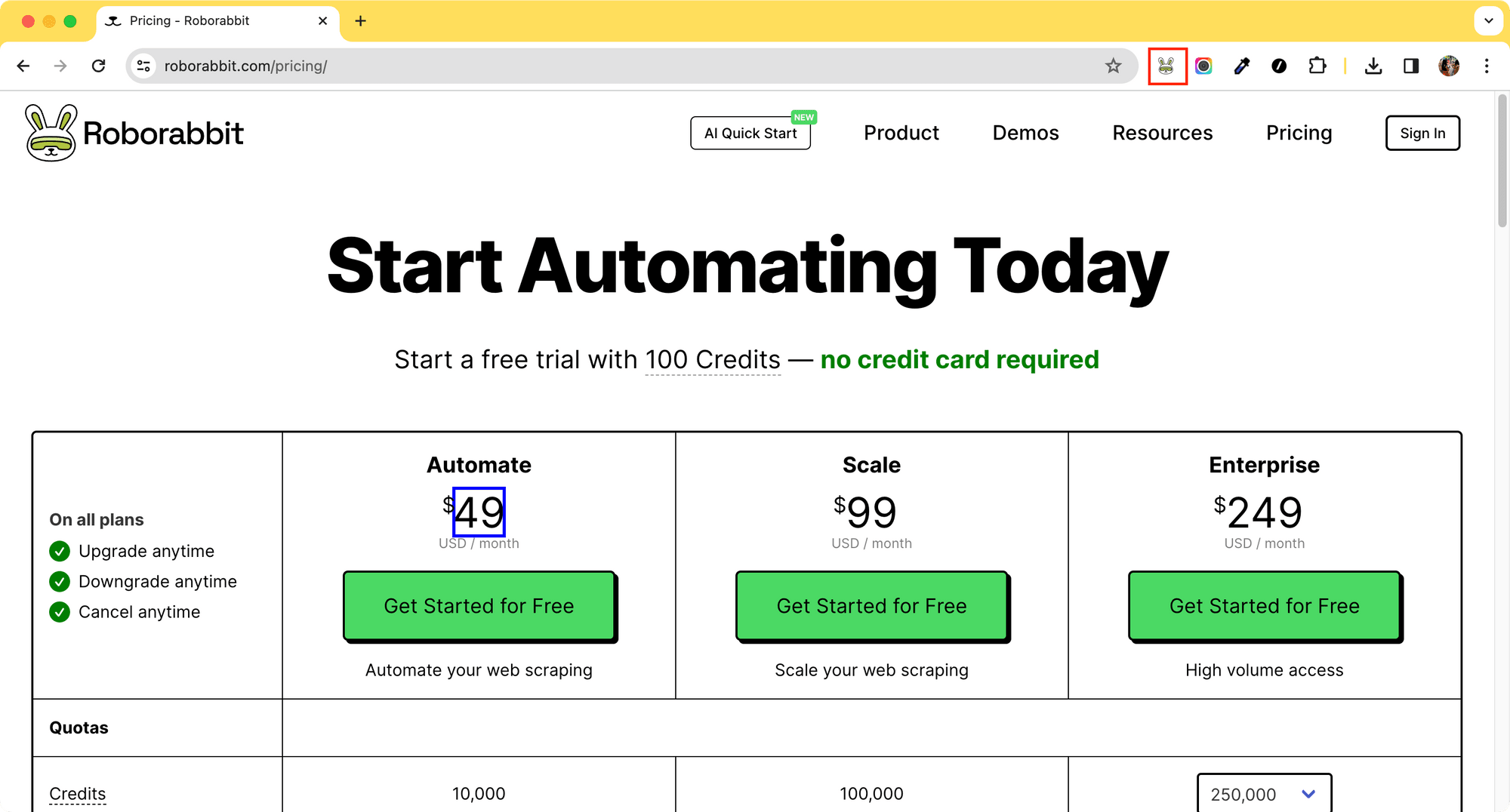
Task: Click the Chrome profile avatar
Action: [1448, 66]
